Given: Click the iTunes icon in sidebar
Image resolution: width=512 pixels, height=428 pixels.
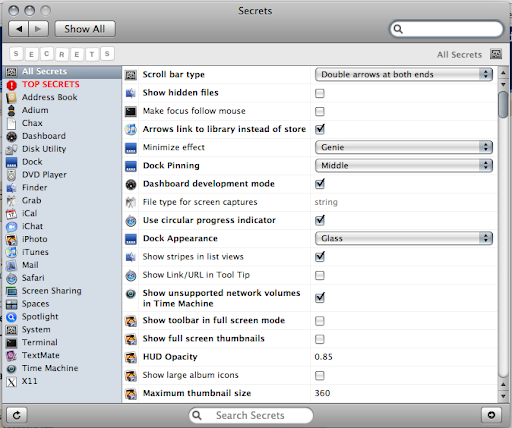Looking at the screenshot, I should [11, 252].
